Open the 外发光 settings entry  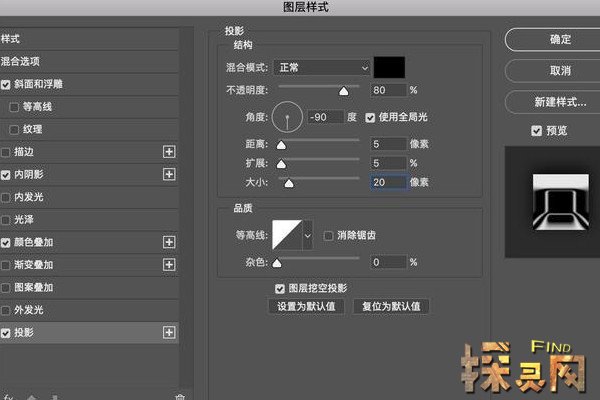point(29,310)
